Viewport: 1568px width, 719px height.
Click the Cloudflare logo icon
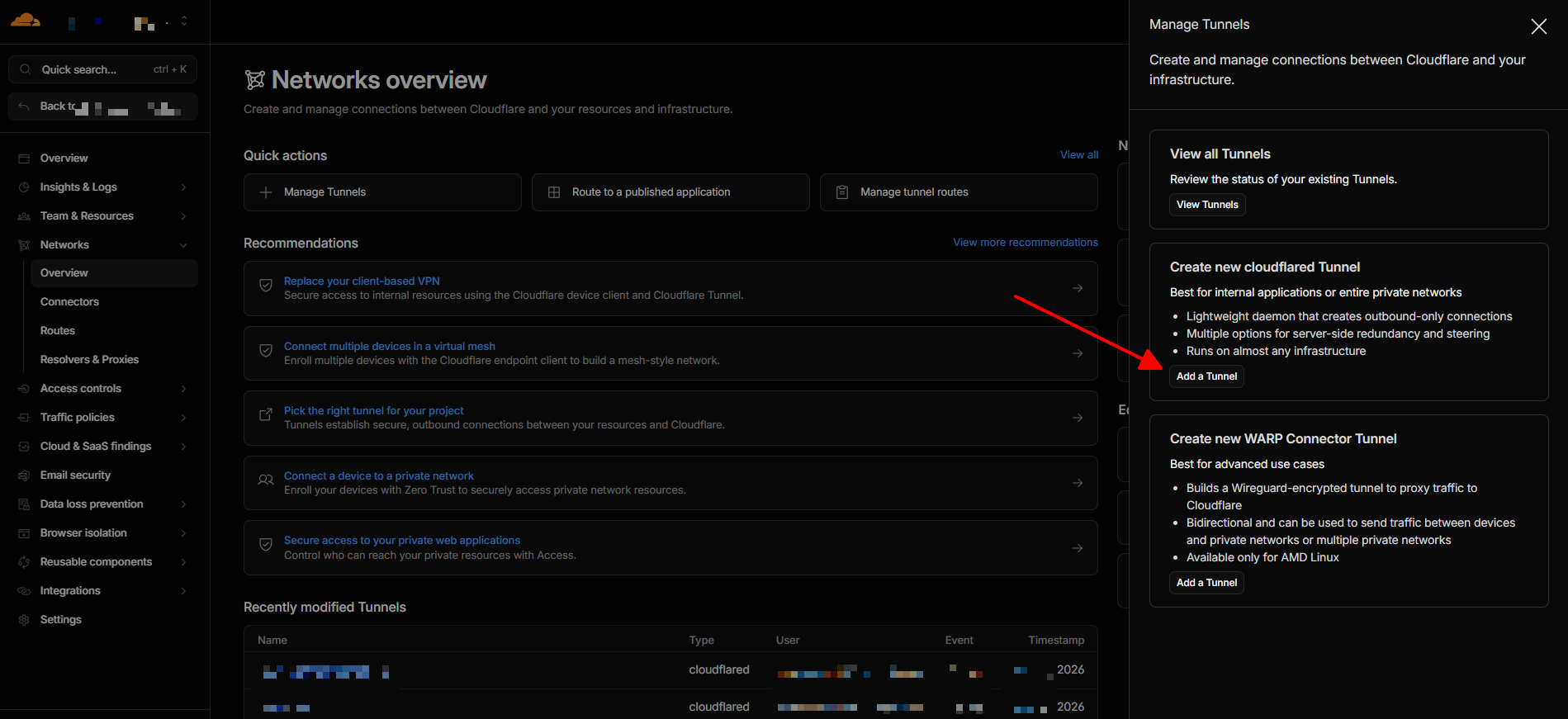[x=26, y=21]
